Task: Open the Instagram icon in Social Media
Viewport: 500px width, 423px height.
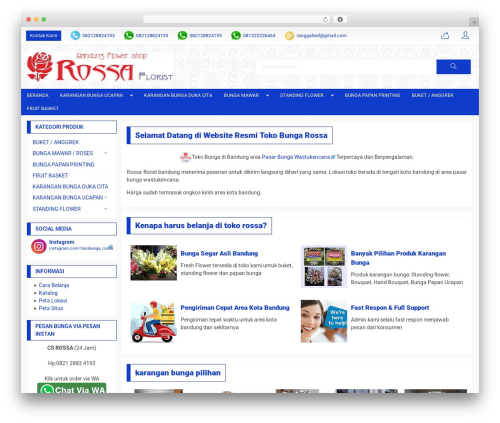Action: 39,246
